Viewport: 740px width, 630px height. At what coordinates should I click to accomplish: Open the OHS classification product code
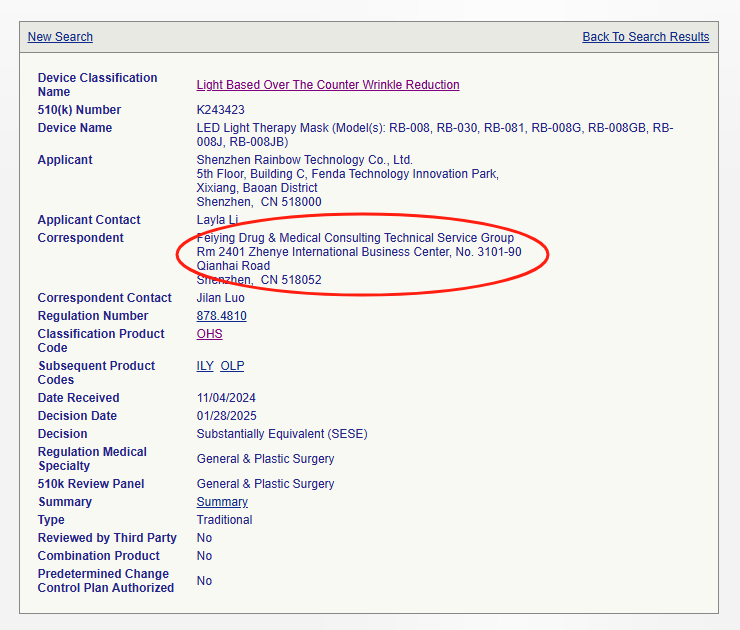209,334
